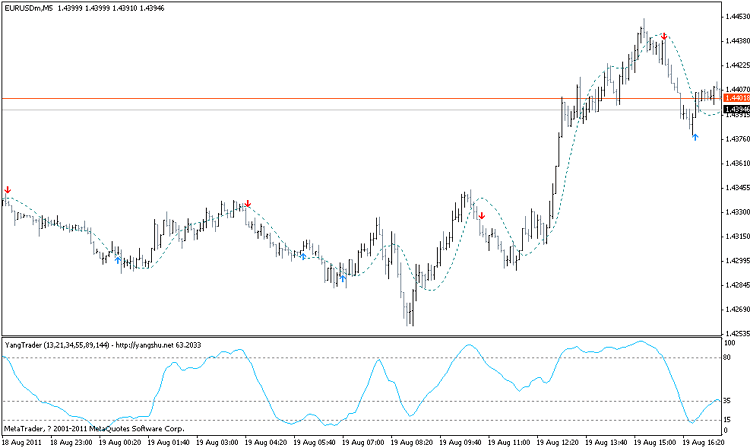Click the 18 Aug 2011 date label
Screen dimensions: 750x448
click(23, 441)
